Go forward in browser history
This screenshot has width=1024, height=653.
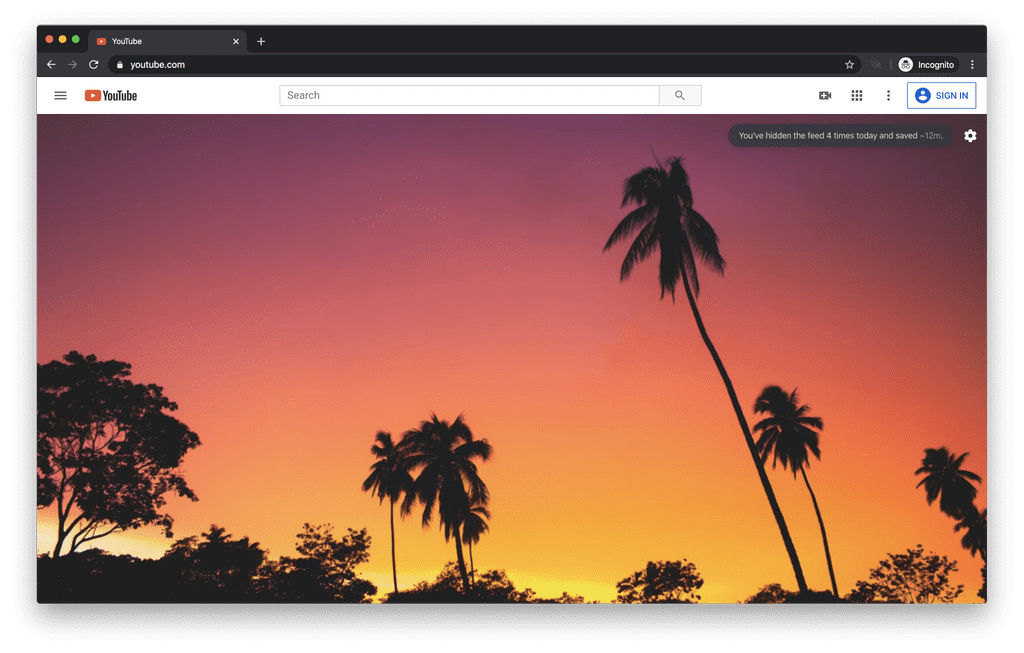point(72,65)
